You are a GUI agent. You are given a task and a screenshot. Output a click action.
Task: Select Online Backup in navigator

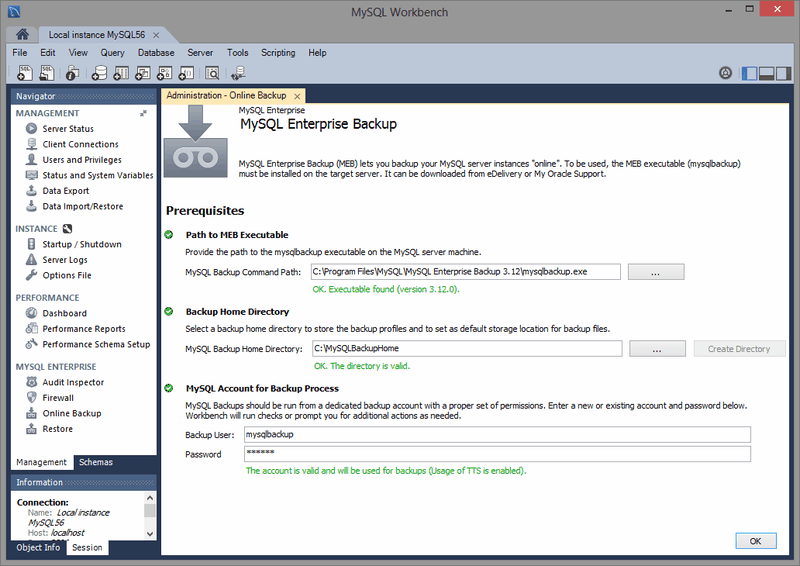pyautogui.click(x=71, y=413)
